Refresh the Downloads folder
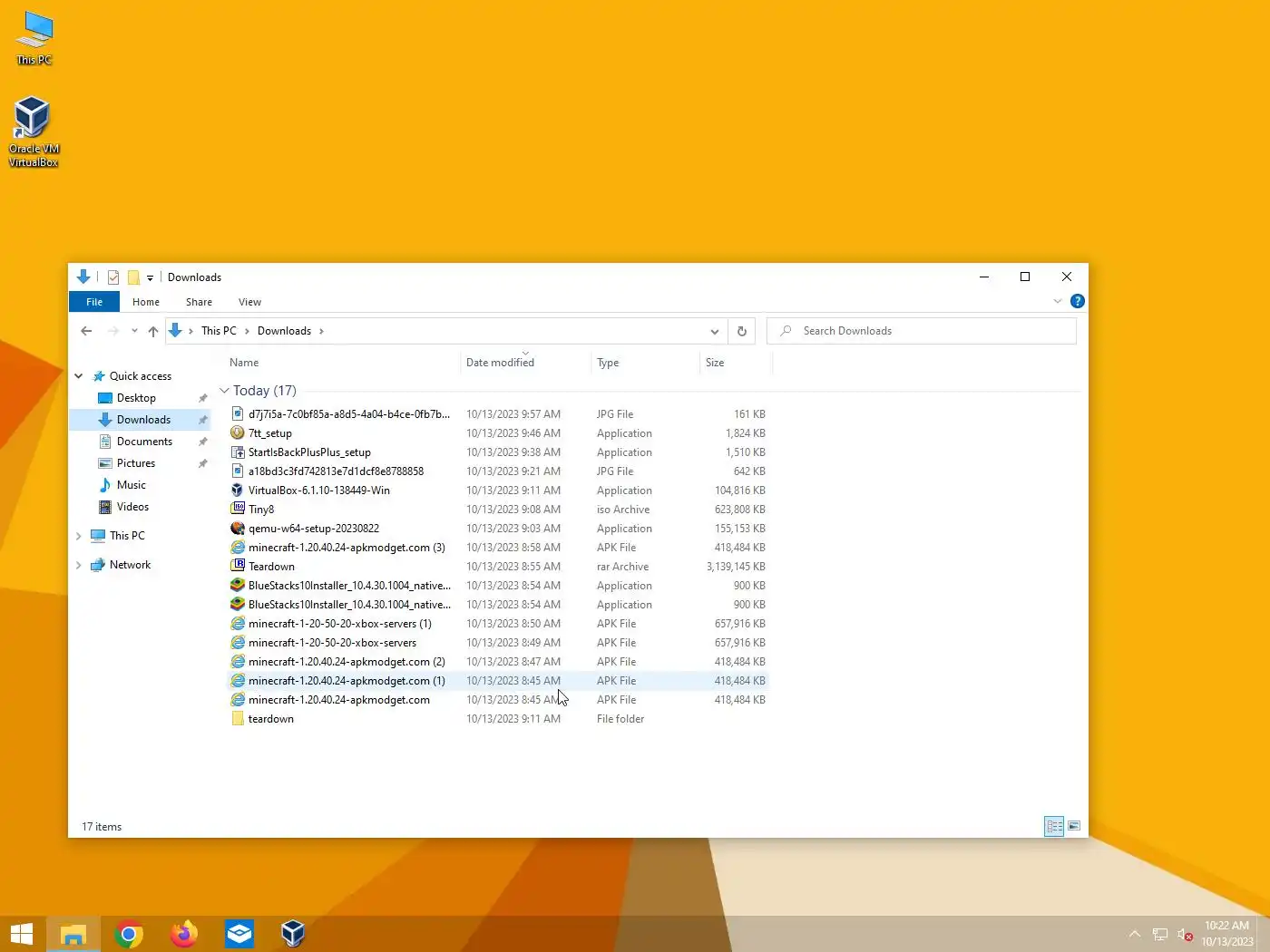Screen dimensions: 1270x952 pos(742,331)
